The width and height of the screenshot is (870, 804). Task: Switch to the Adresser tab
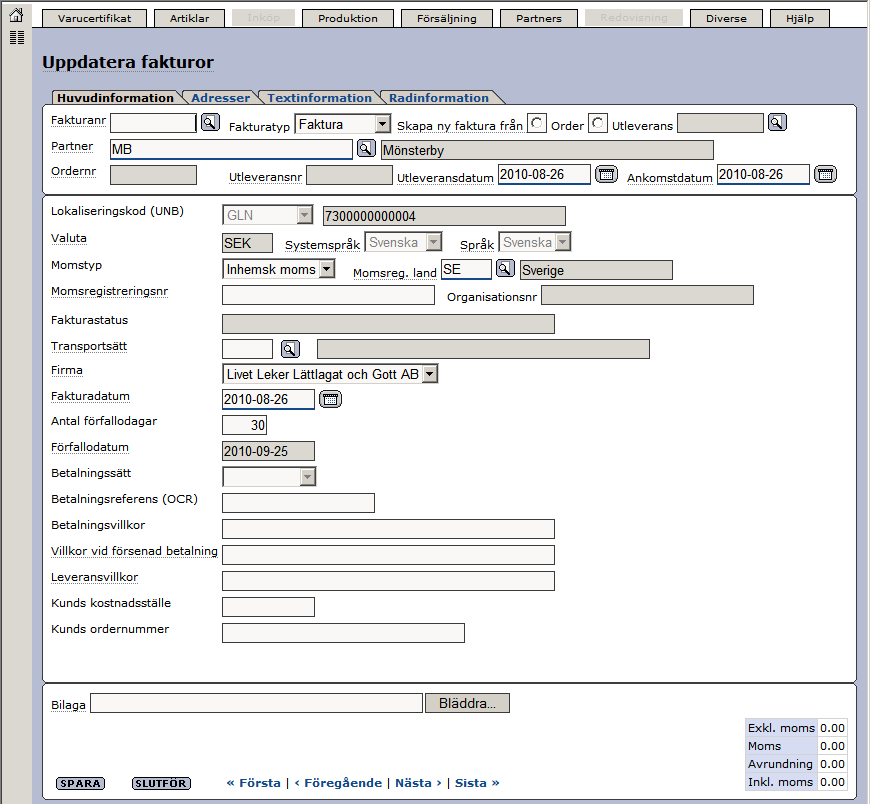coord(221,98)
